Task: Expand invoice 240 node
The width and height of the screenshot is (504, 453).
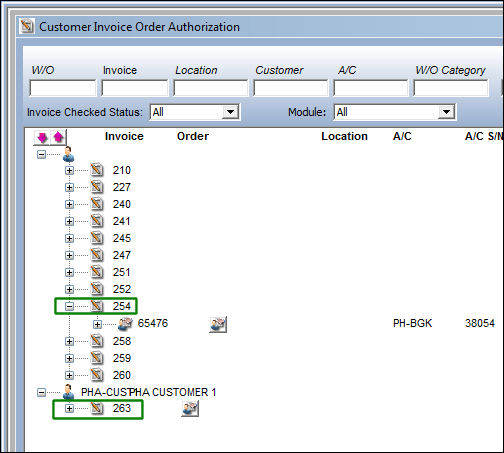Action: click(69, 204)
